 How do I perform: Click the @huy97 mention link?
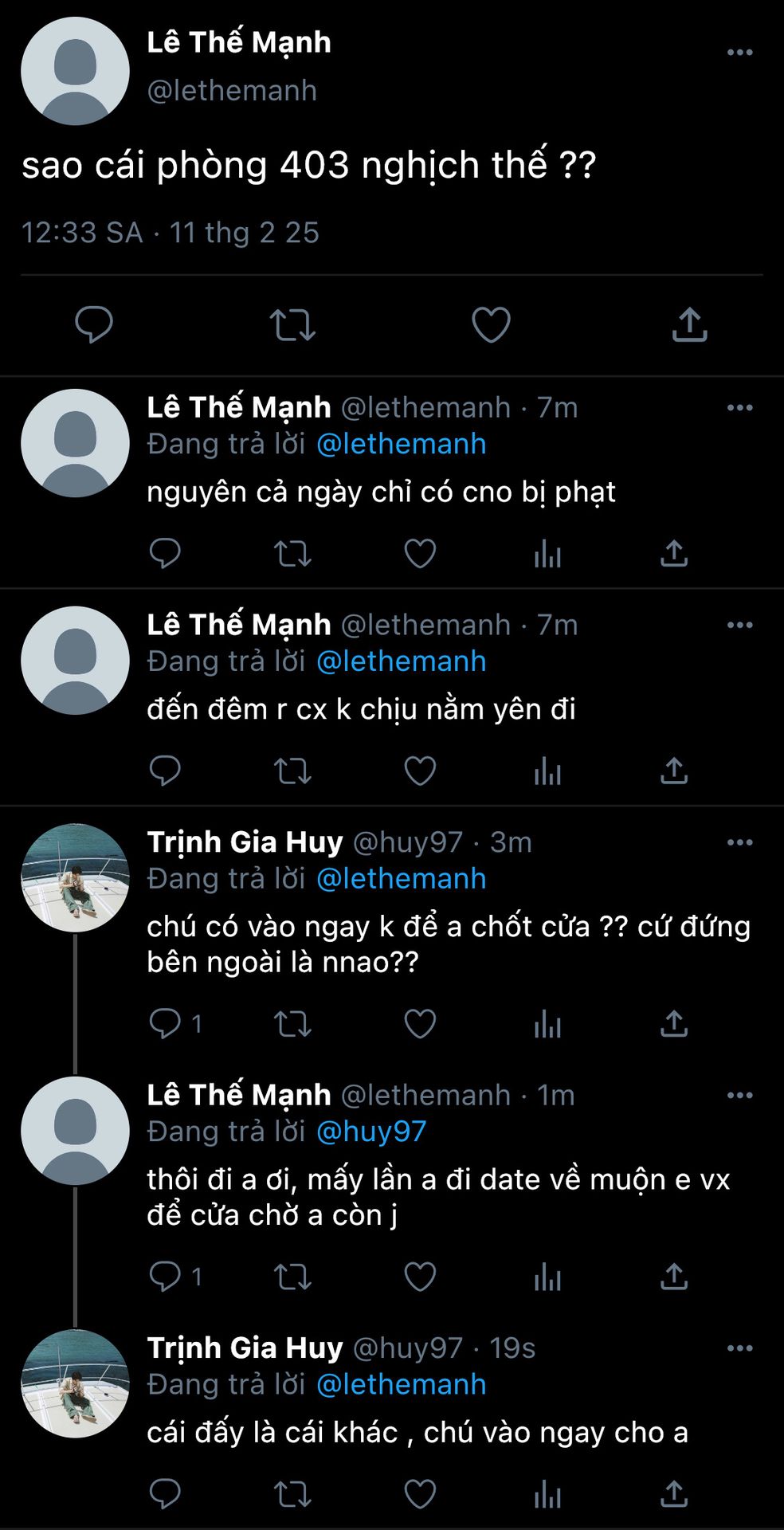click(x=371, y=1132)
